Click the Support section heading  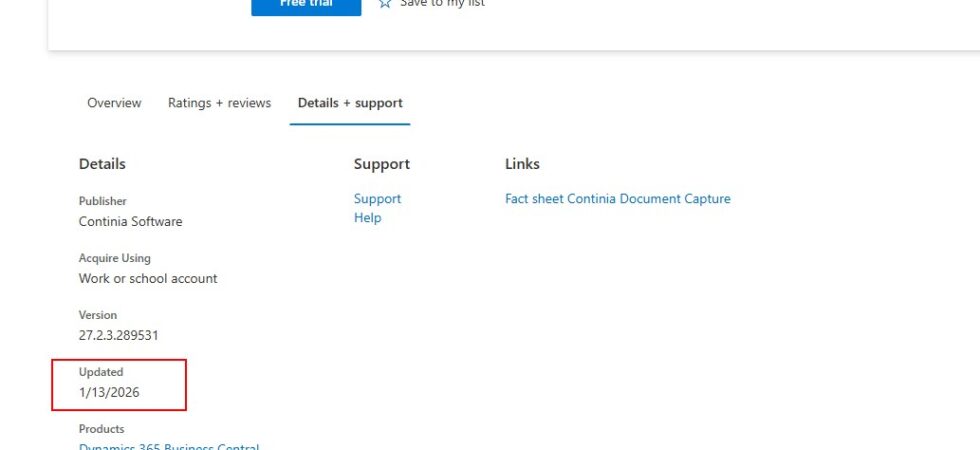point(381,164)
